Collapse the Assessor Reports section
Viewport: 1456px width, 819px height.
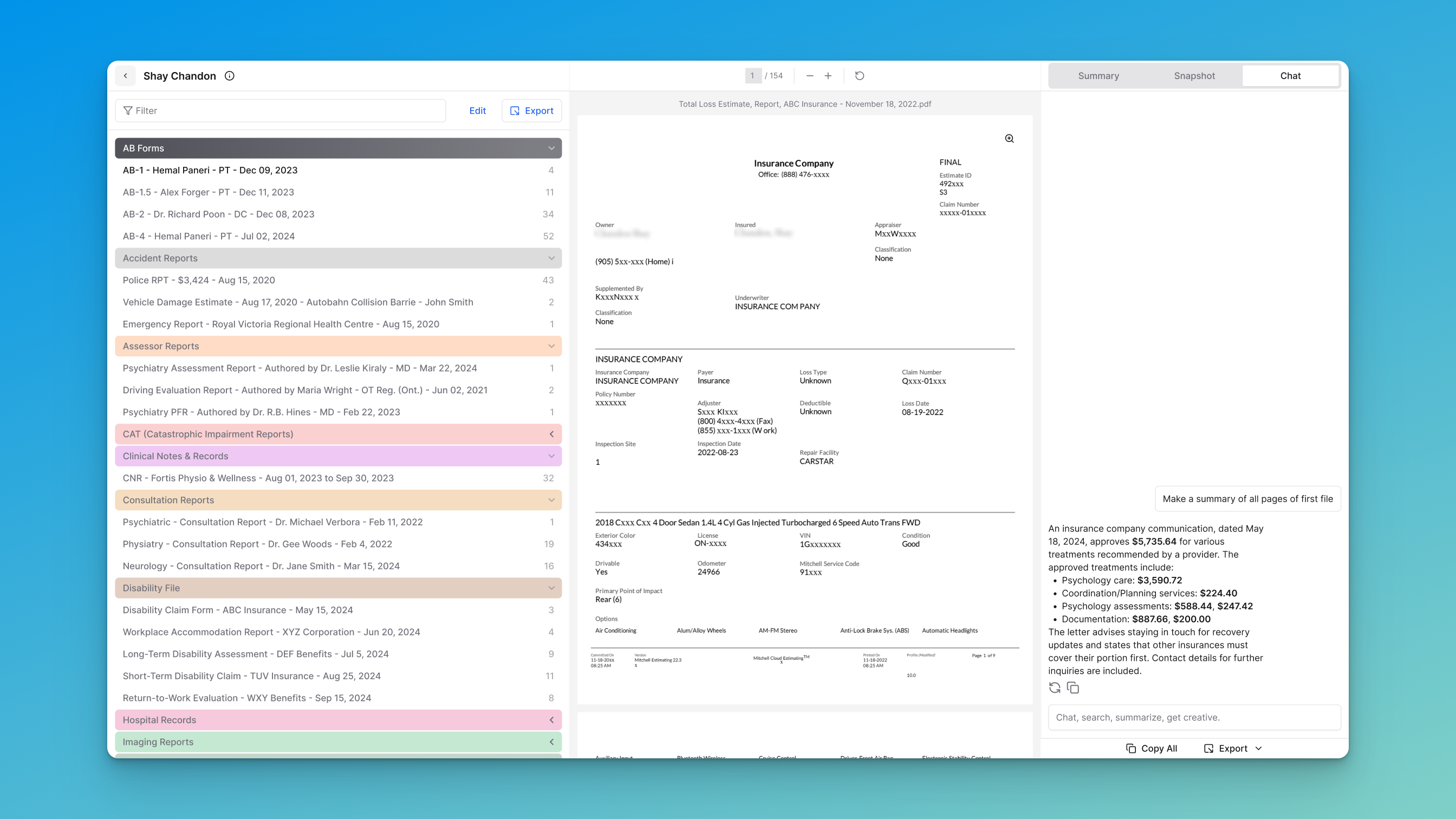tap(551, 346)
